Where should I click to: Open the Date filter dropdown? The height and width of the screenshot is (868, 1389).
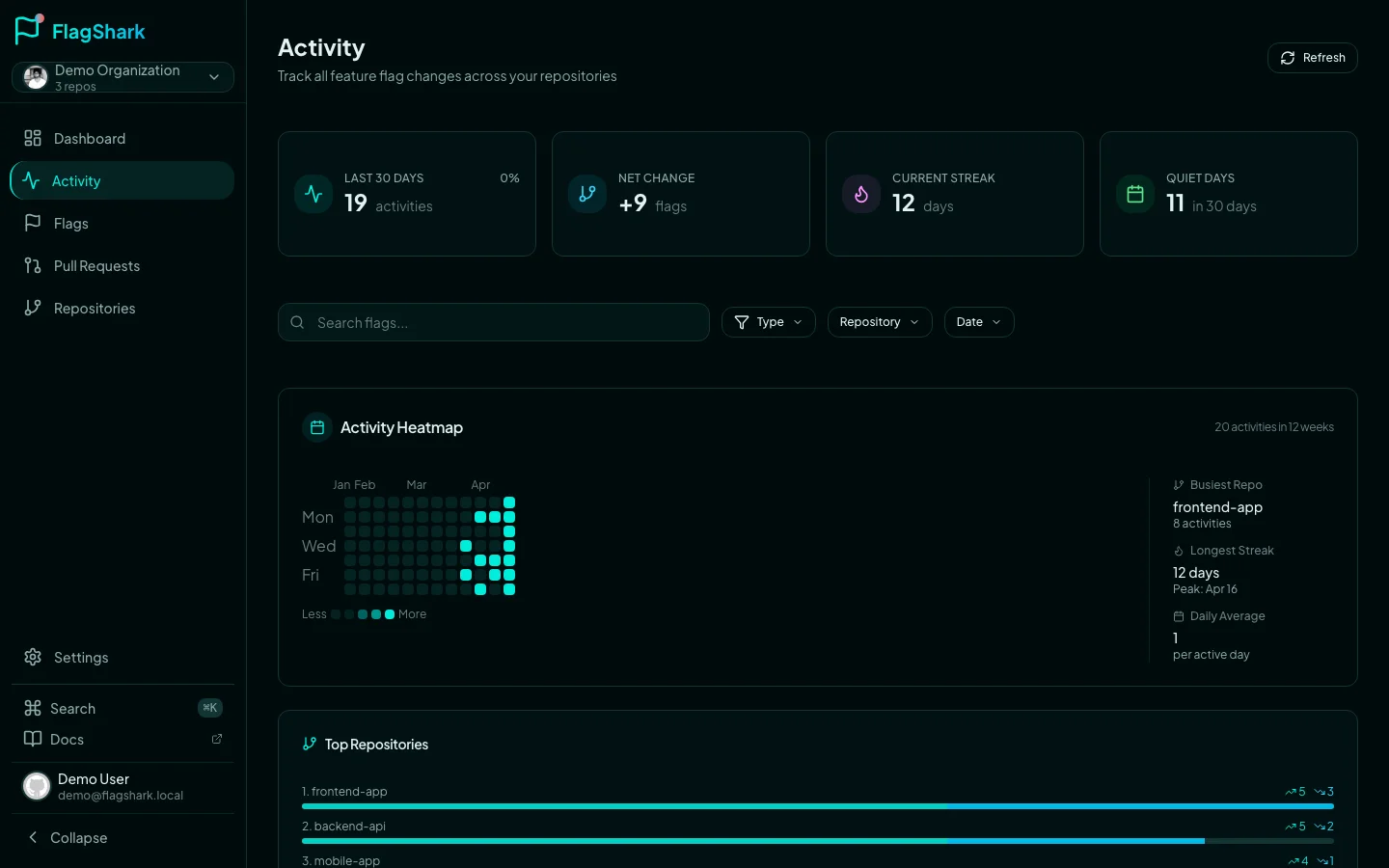pos(979,322)
